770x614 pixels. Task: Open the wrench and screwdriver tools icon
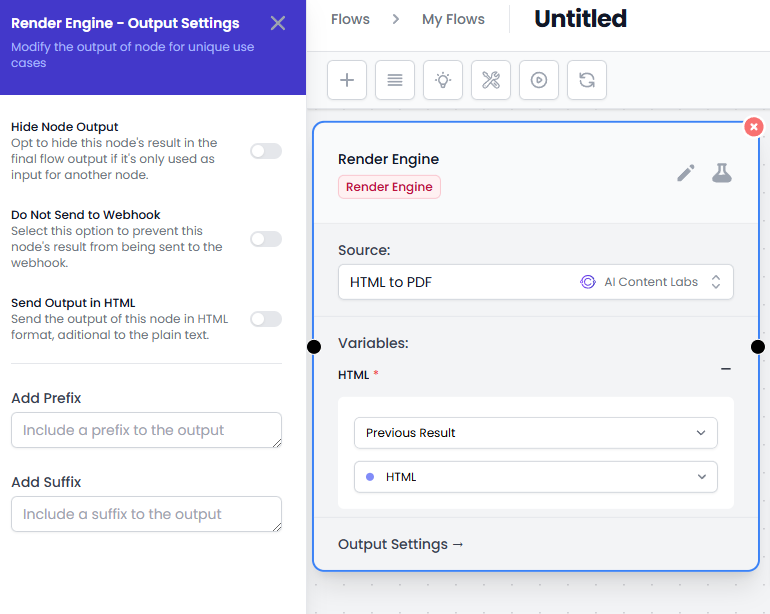pyautogui.click(x=491, y=80)
